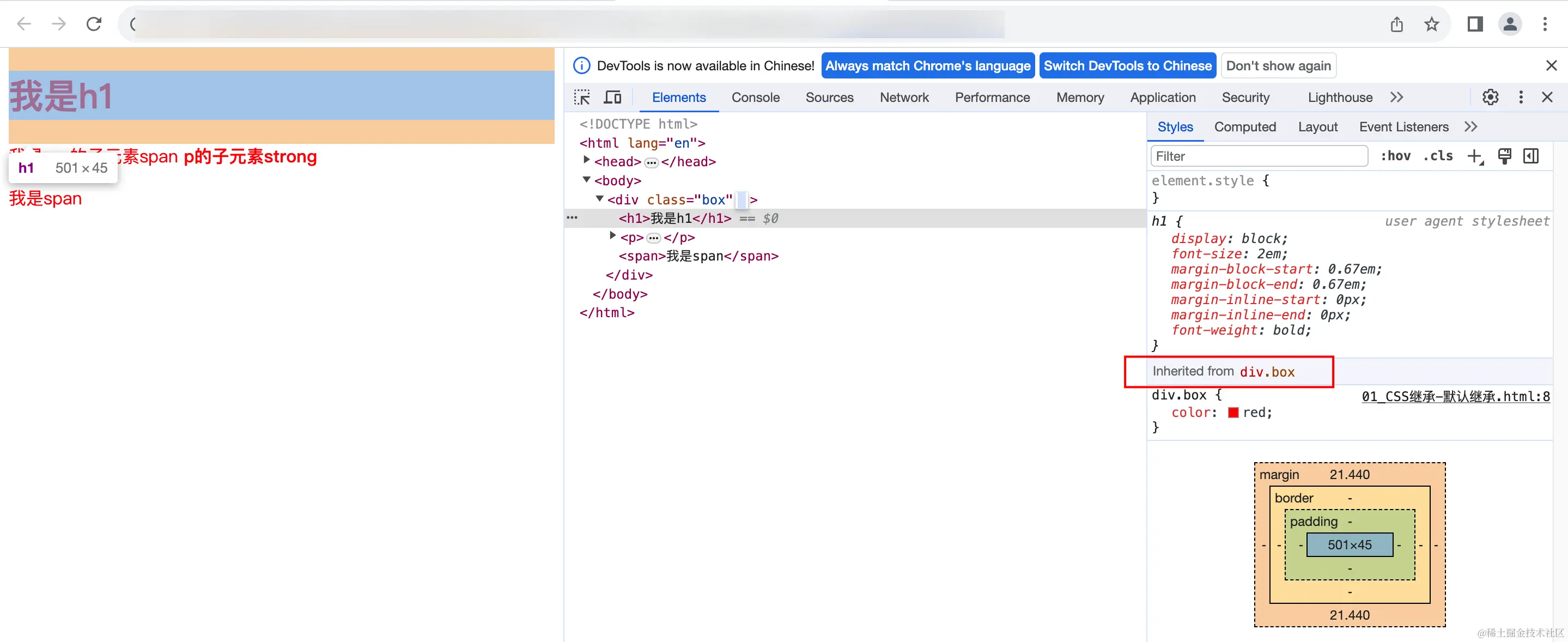
Task: Click the red color swatch
Action: [1233, 413]
